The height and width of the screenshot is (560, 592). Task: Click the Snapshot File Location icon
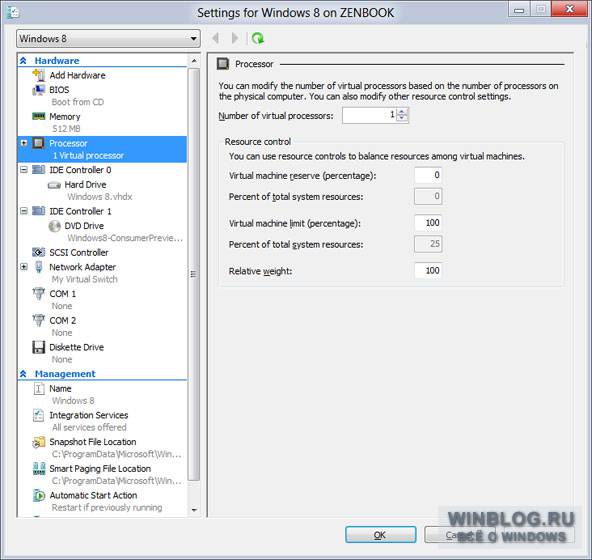pos(39,442)
